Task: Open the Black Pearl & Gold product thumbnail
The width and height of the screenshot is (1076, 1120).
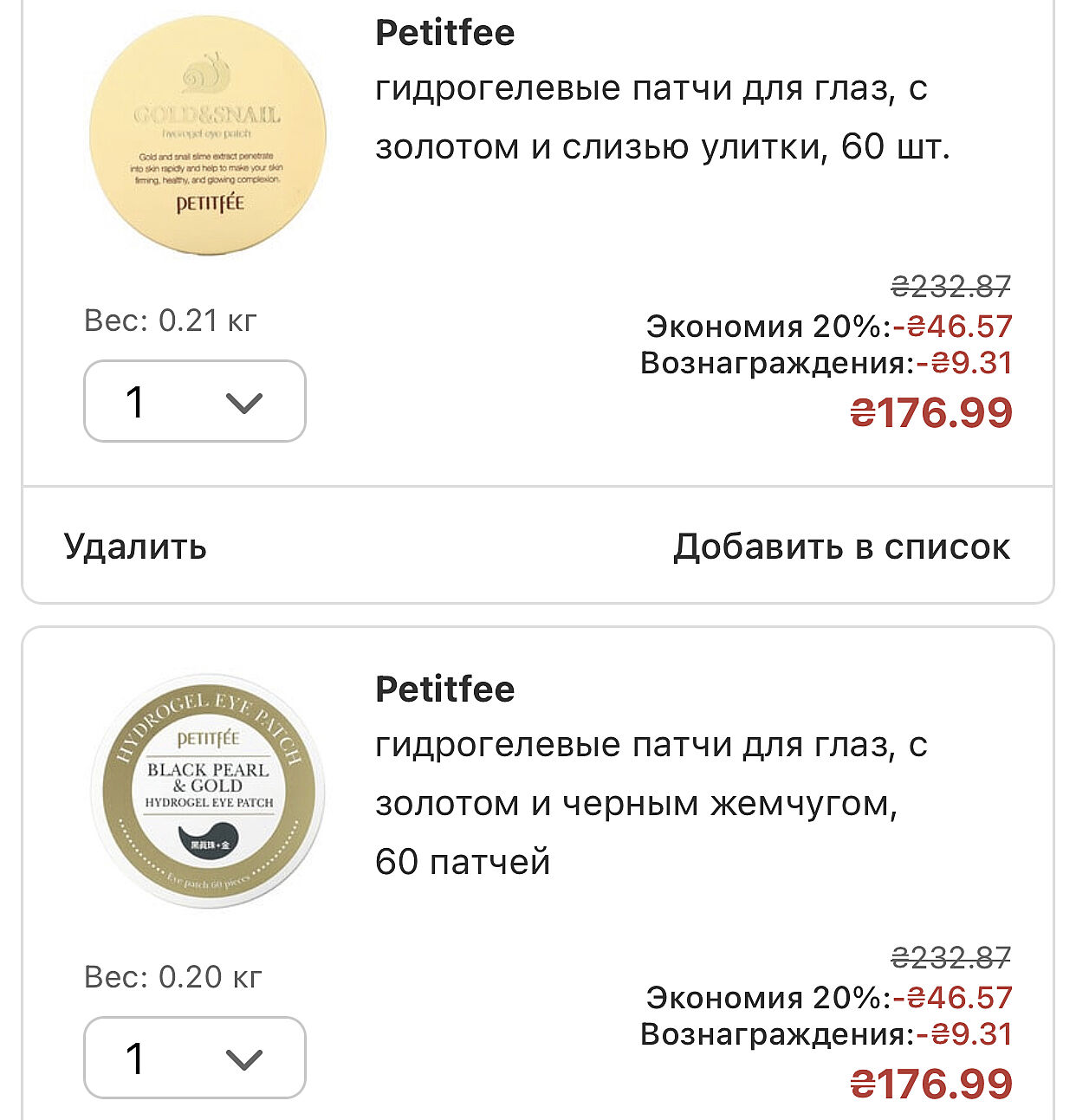Action: (x=208, y=791)
